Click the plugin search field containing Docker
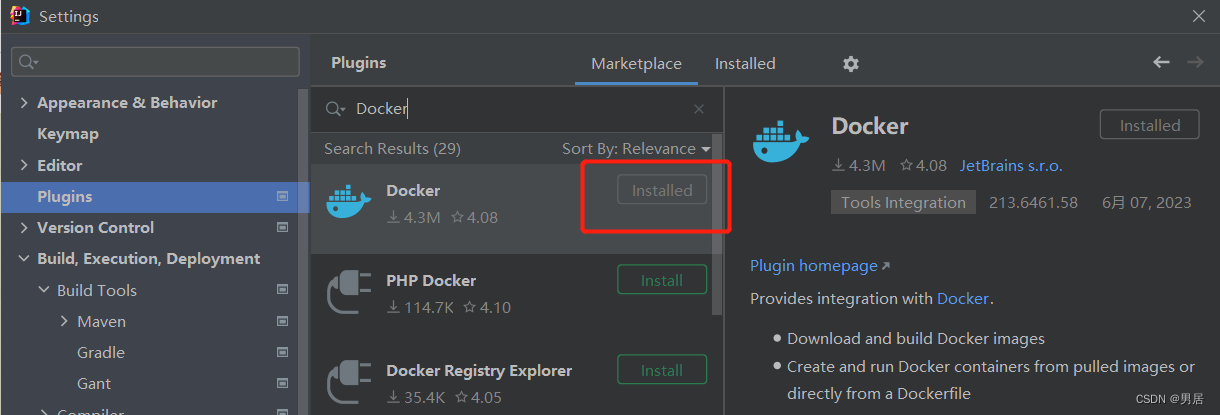 [x=515, y=109]
